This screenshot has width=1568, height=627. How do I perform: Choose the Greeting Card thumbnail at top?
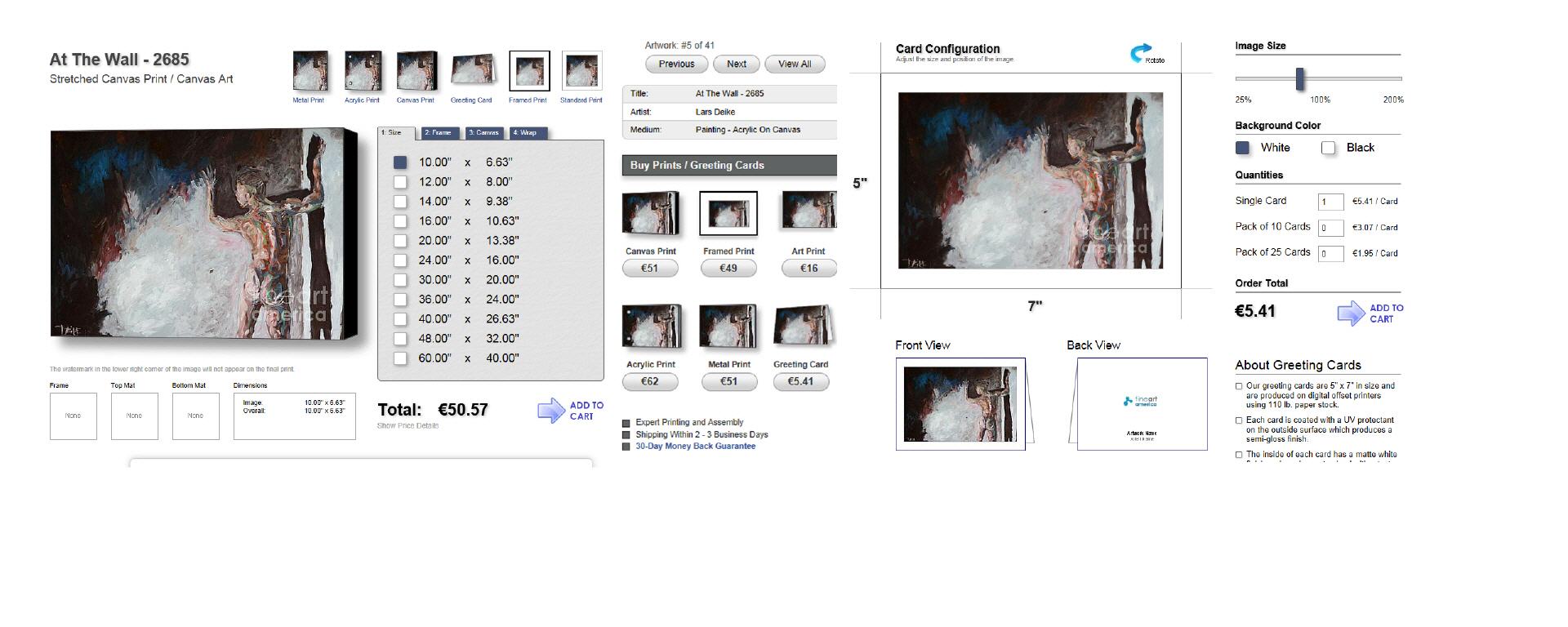coord(473,71)
